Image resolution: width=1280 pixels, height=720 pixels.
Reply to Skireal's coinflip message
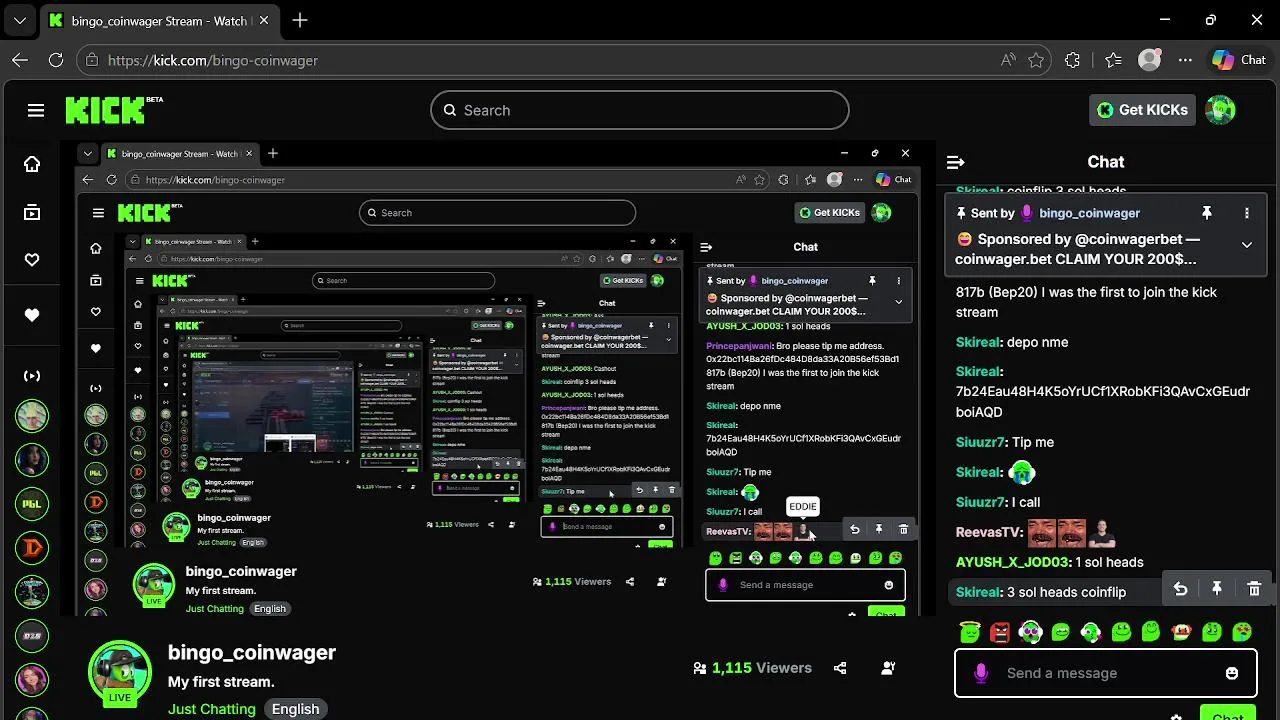tap(1180, 590)
